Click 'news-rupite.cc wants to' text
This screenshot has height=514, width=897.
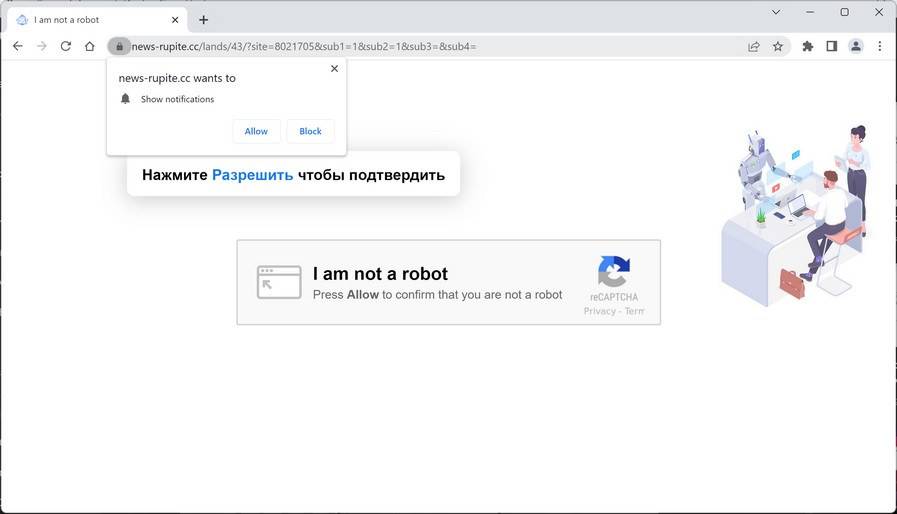[177, 78]
